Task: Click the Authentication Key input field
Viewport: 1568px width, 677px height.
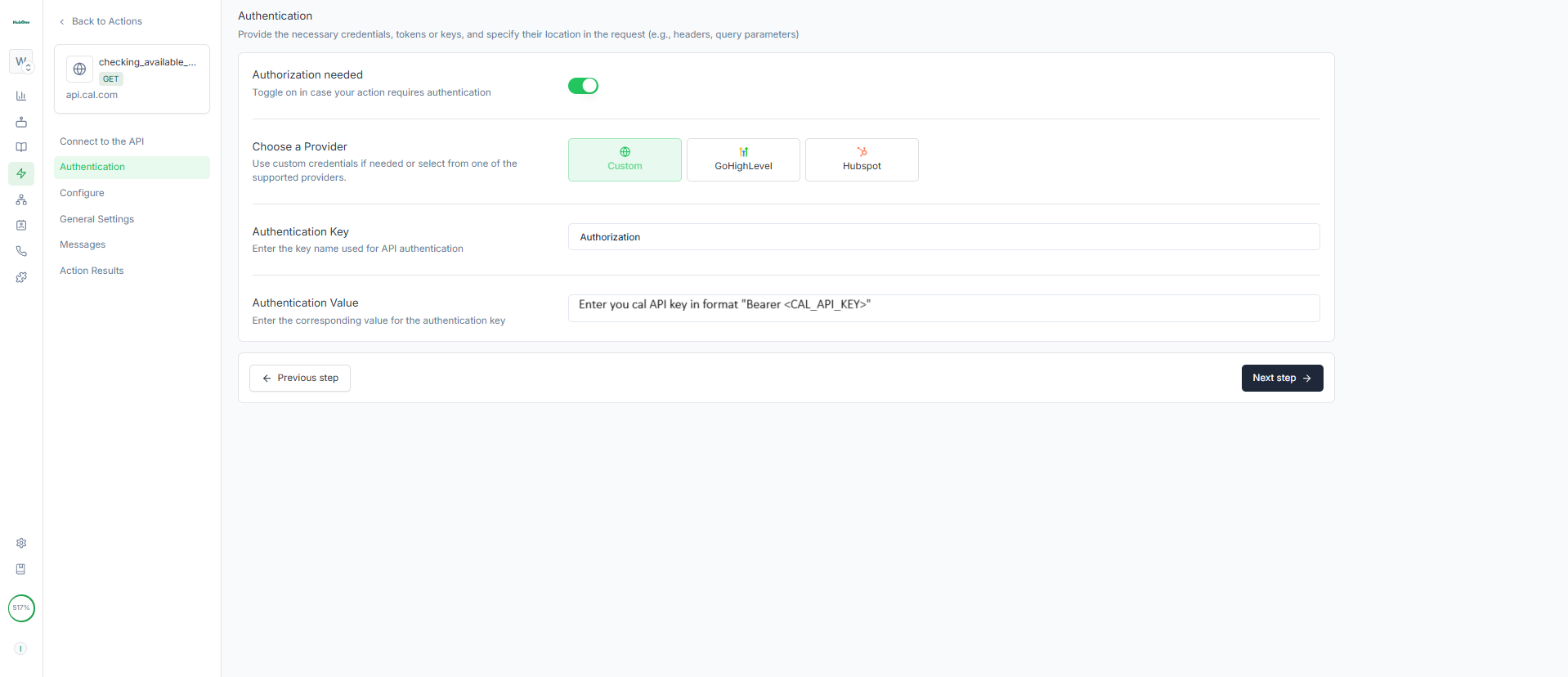Action: coord(943,237)
